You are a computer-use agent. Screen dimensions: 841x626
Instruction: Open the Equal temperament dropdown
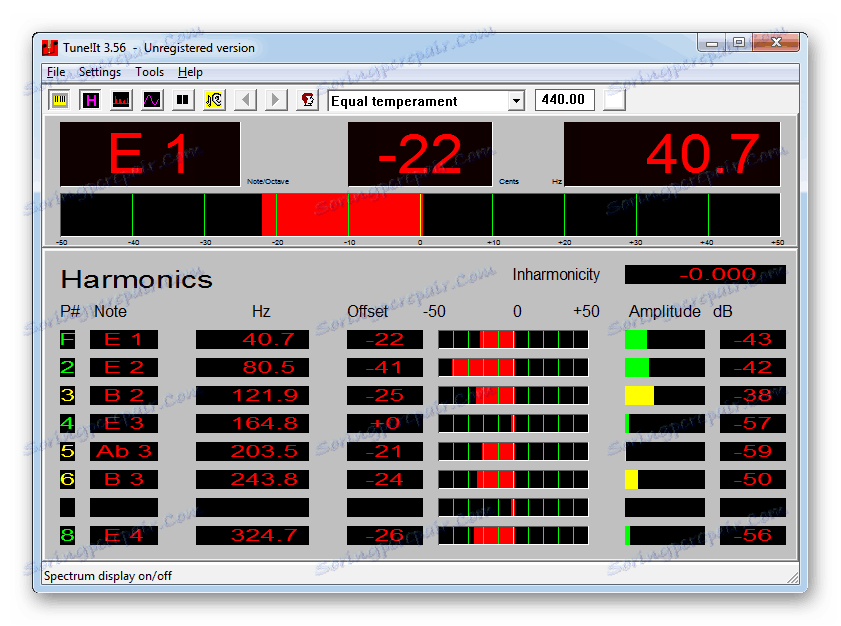point(516,101)
